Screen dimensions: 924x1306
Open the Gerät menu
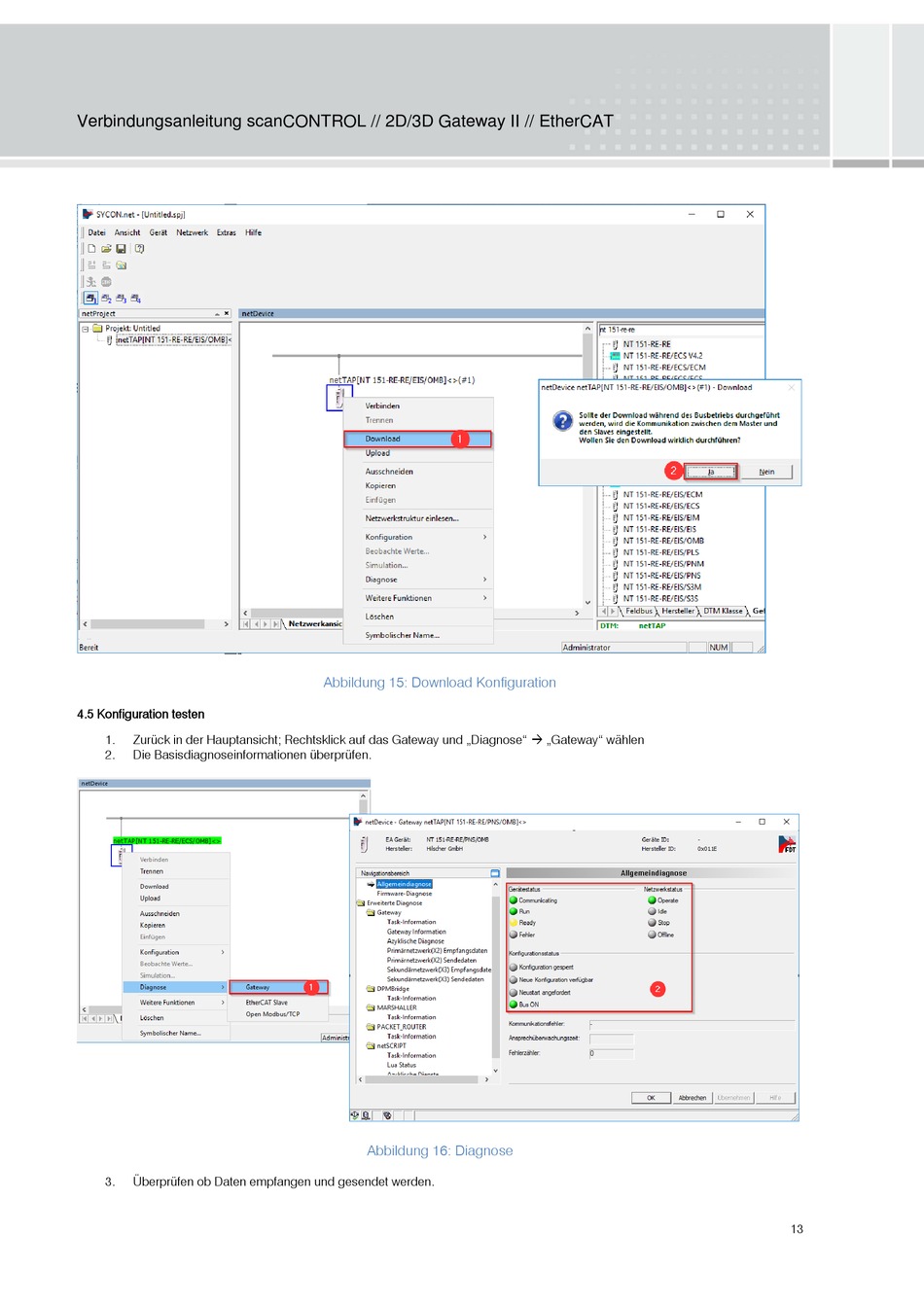[x=159, y=233]
